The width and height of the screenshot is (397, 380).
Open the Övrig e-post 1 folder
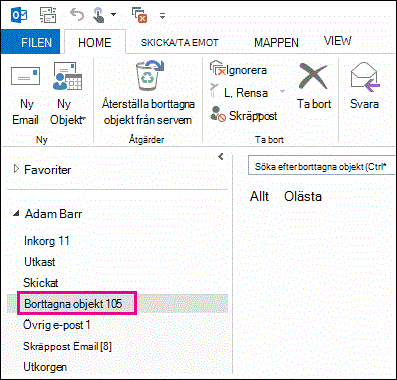(x=57, y=325)
